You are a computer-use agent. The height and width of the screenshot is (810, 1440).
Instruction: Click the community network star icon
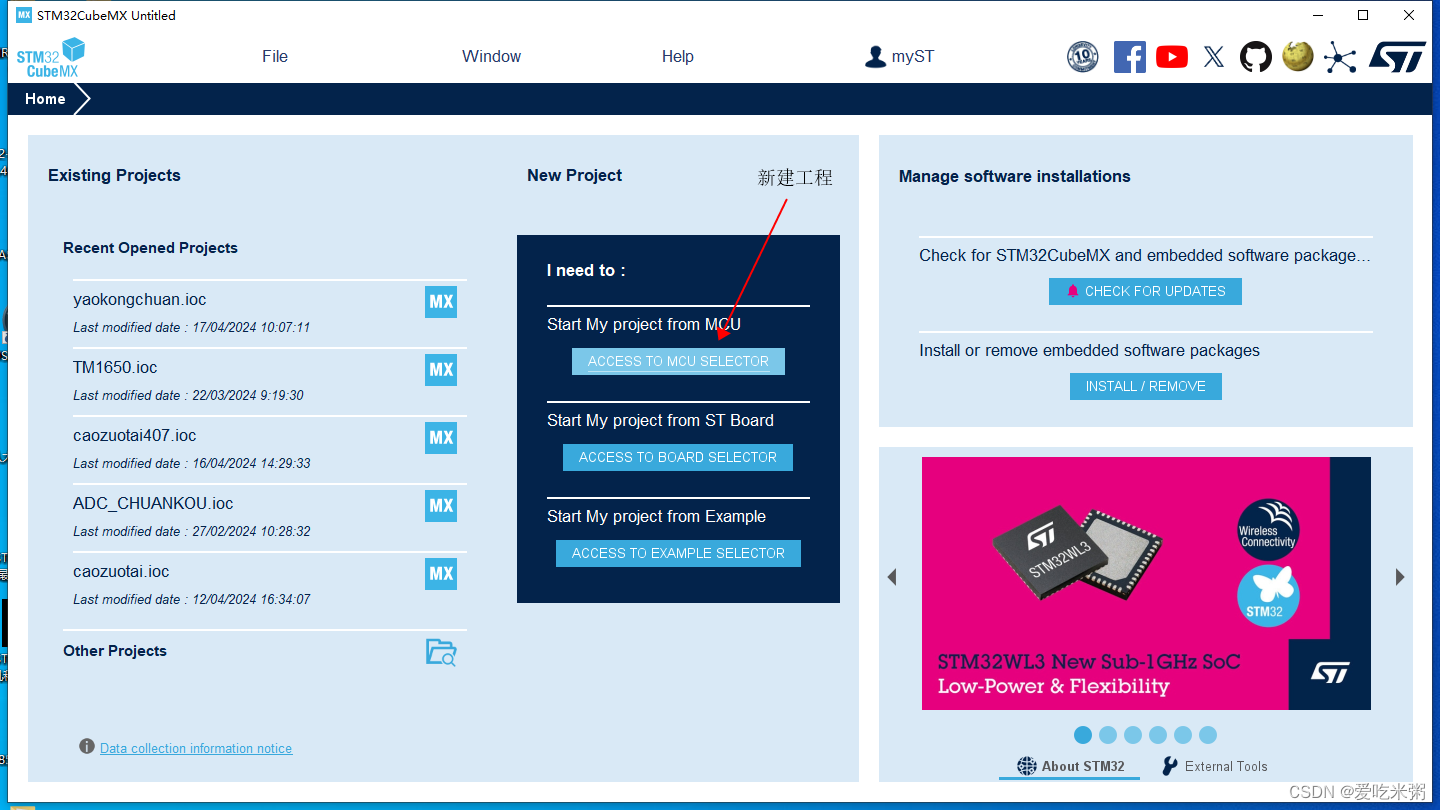pyautogui.click(x=1340, y=57)
